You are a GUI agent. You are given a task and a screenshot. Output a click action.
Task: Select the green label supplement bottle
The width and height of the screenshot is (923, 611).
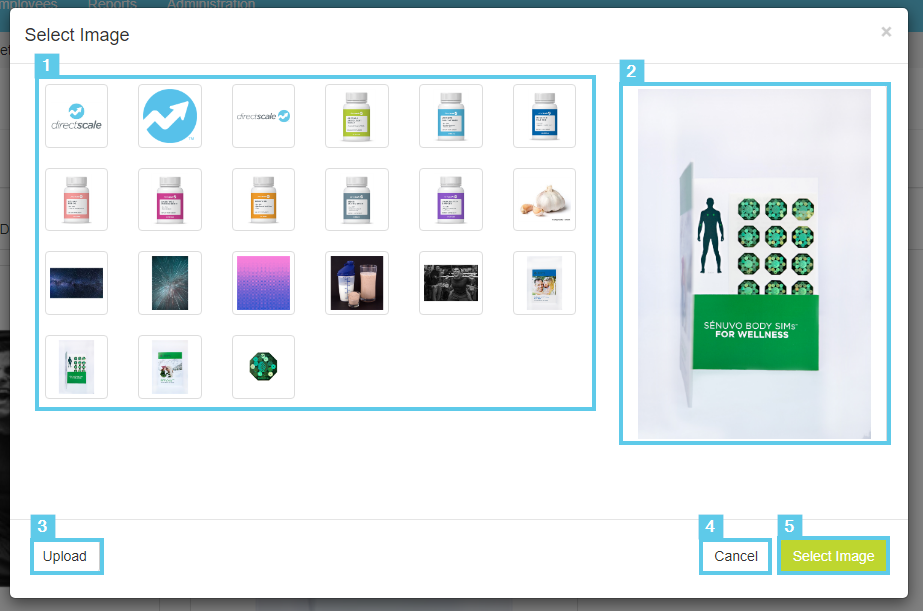pyautogui.click(x=357, y=116)
